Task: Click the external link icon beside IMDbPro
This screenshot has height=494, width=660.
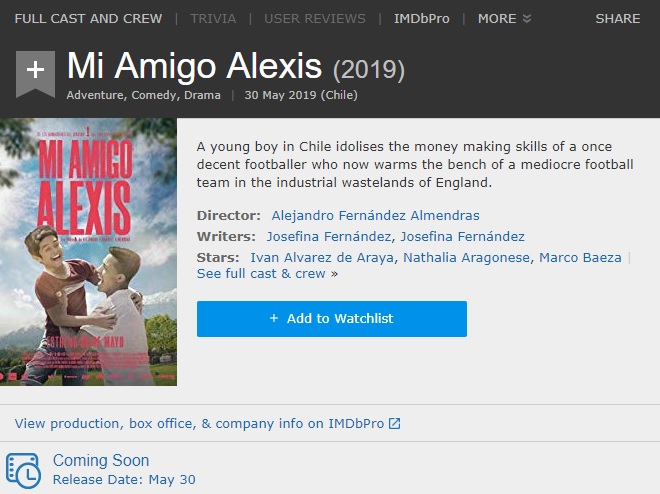Action: [395, 424]
